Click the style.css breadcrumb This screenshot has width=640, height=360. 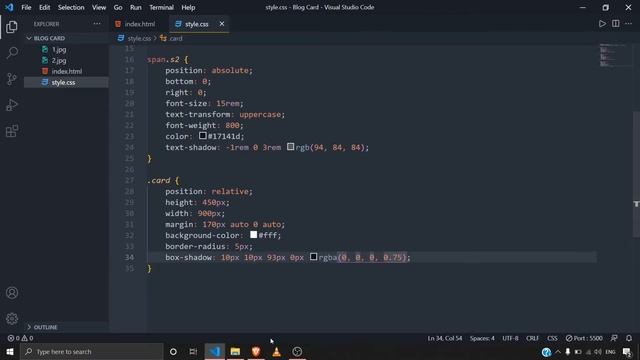click(139, 38)
